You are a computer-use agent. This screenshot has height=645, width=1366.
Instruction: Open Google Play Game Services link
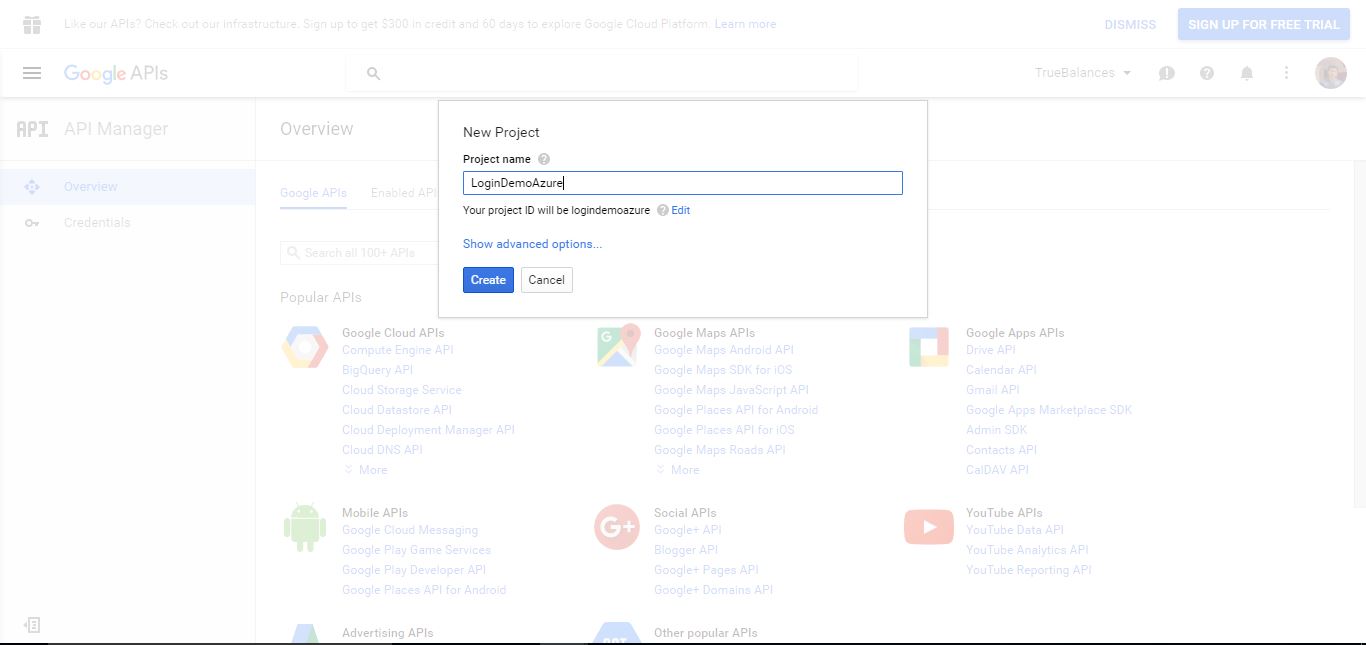coord(416,550)
